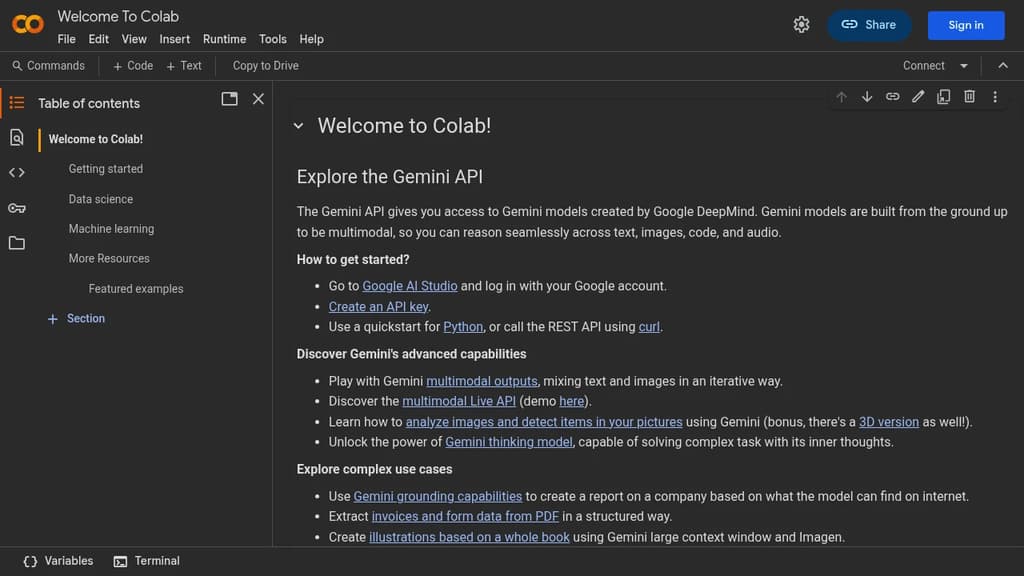Move cell down arrow icon
This screenshot has height=576, width=1024.
coord(867,97)
